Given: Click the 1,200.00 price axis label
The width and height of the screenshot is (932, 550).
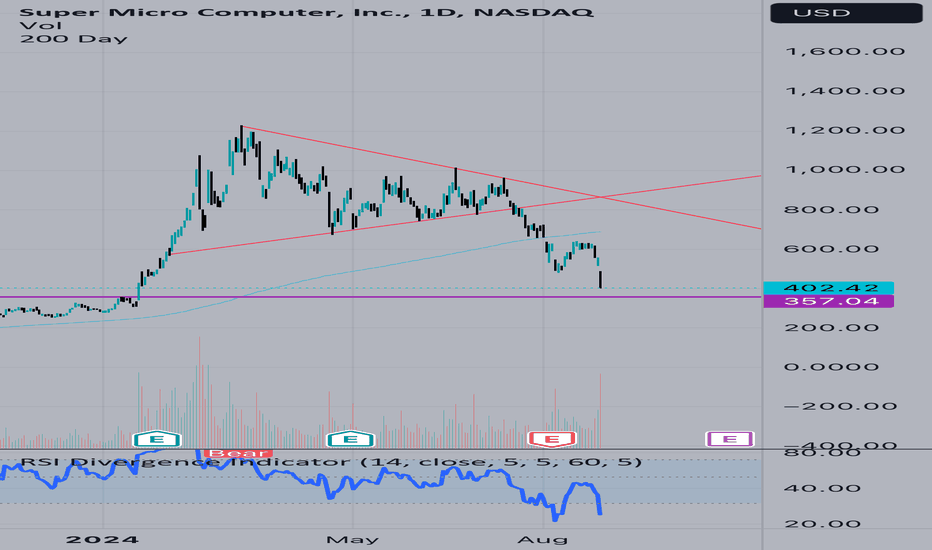Looking at the screenshot, I should (845, 130).
